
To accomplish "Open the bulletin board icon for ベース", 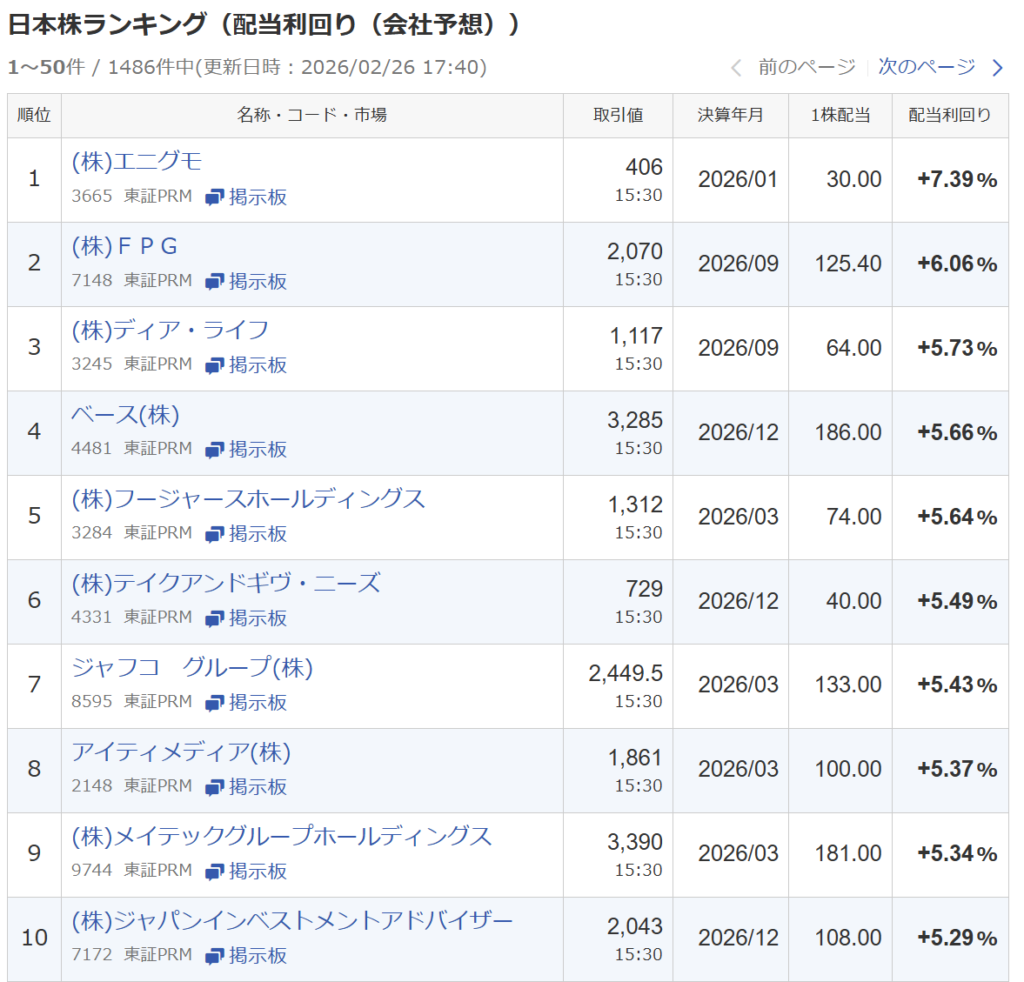I will (x=215, y=450).
